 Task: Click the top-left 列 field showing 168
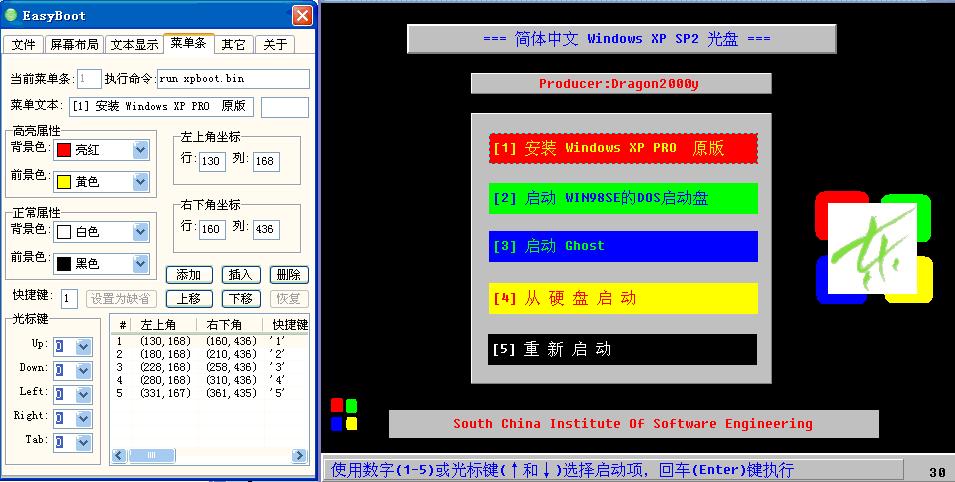coord(266,161)
